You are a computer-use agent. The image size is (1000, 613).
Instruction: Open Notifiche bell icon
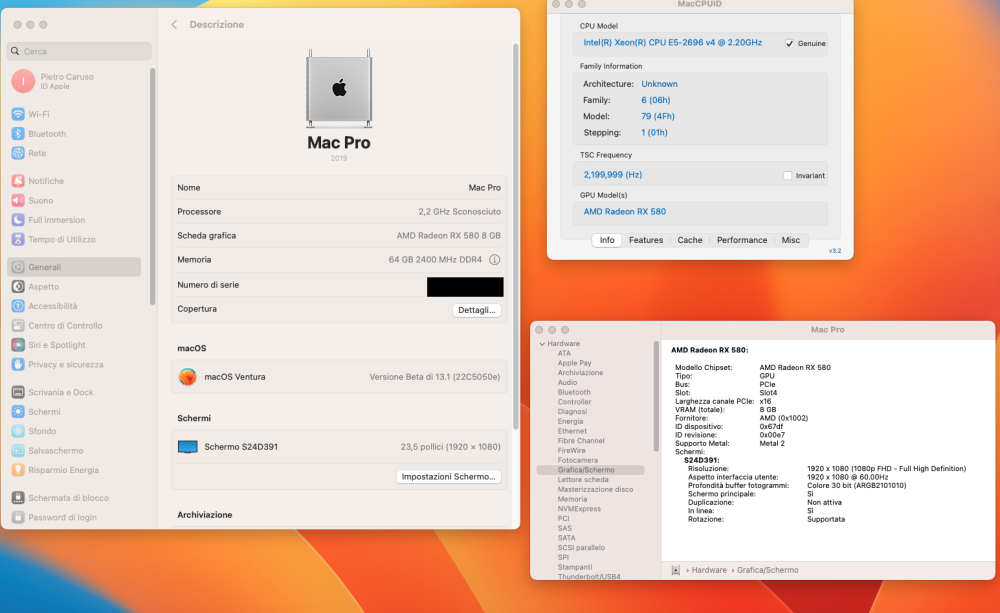18,181
